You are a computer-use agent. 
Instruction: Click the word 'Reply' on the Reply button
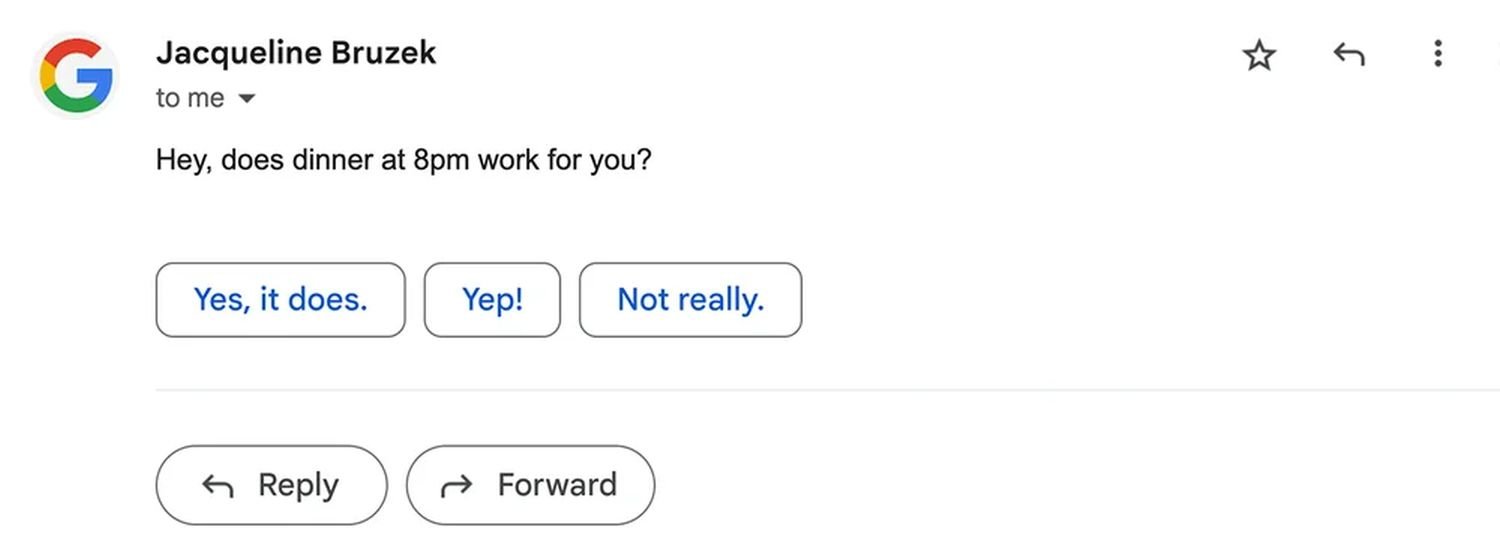coord(298,485)
